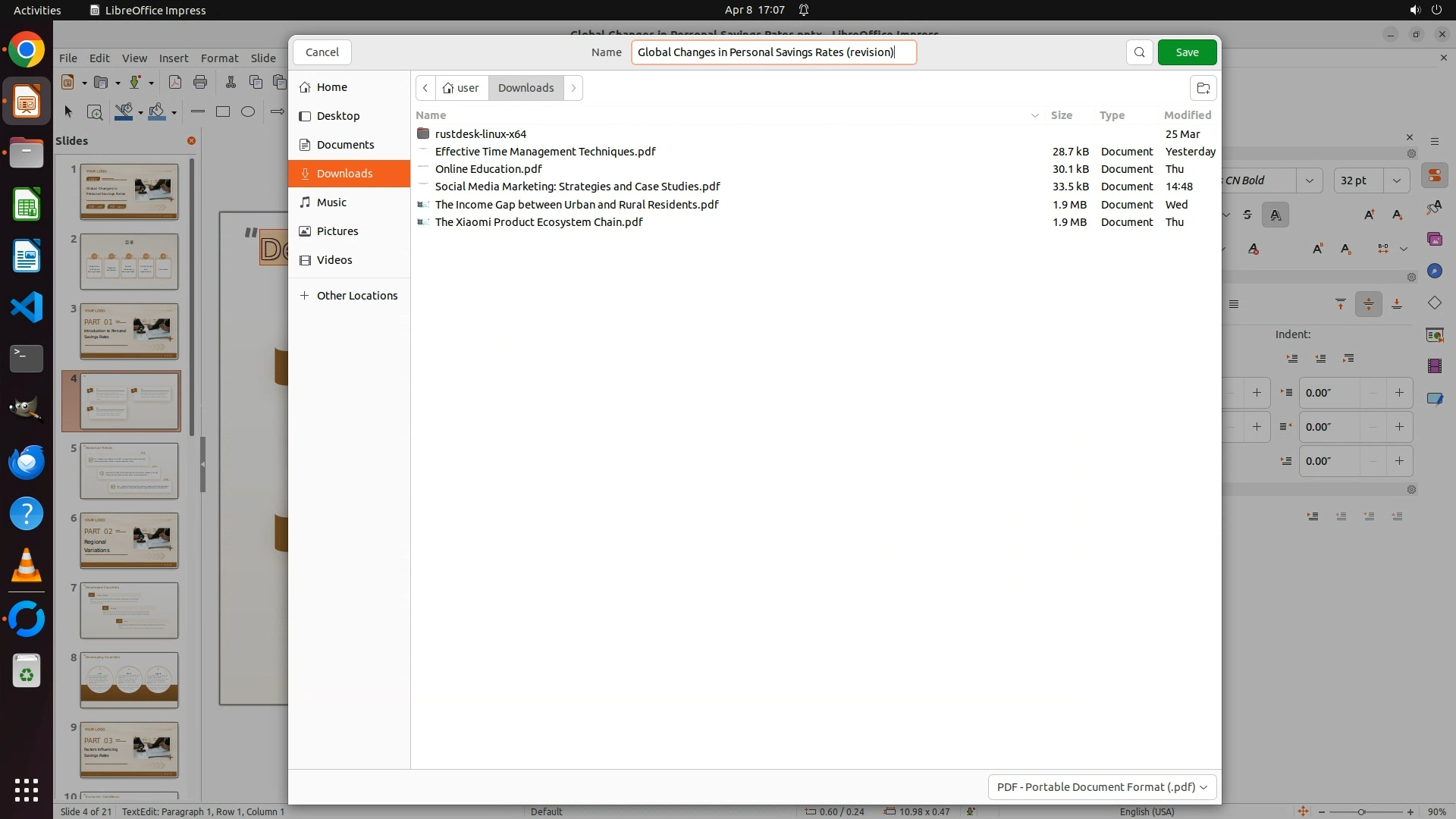Click the green Save button

point(1187,52)
